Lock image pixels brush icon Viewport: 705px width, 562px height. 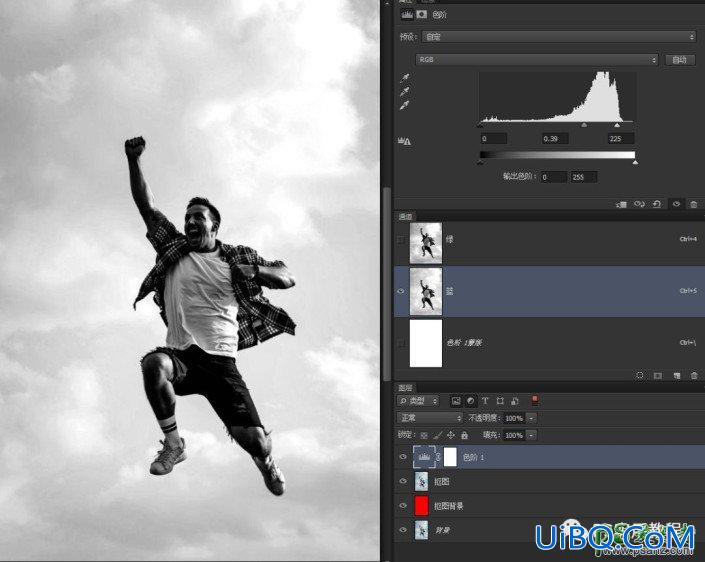click(x=437, y=435)
